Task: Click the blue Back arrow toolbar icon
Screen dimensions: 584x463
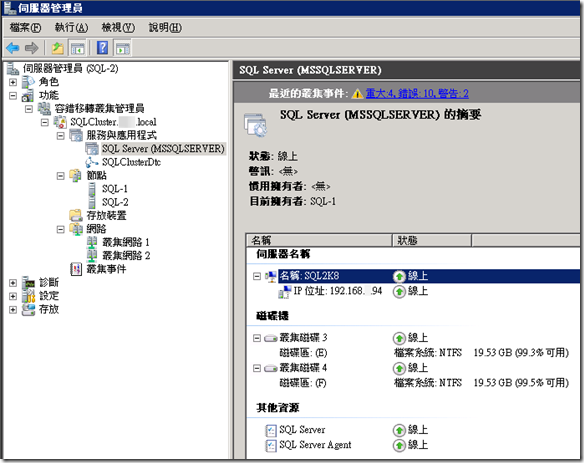Action: pos(13,48)
